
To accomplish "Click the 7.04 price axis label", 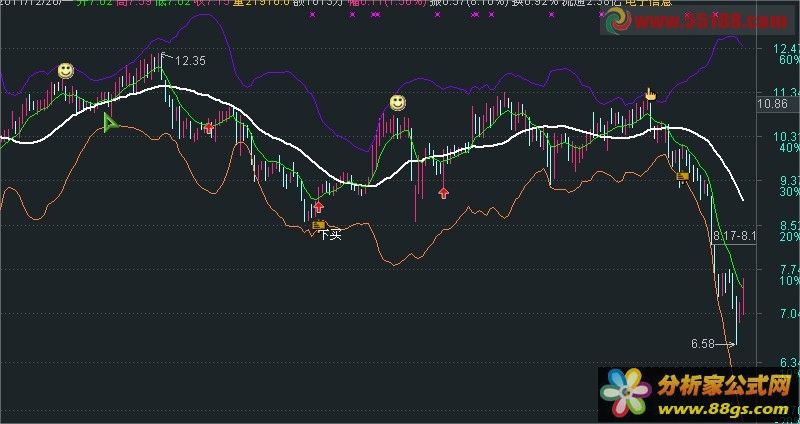I will click(786, 314).
